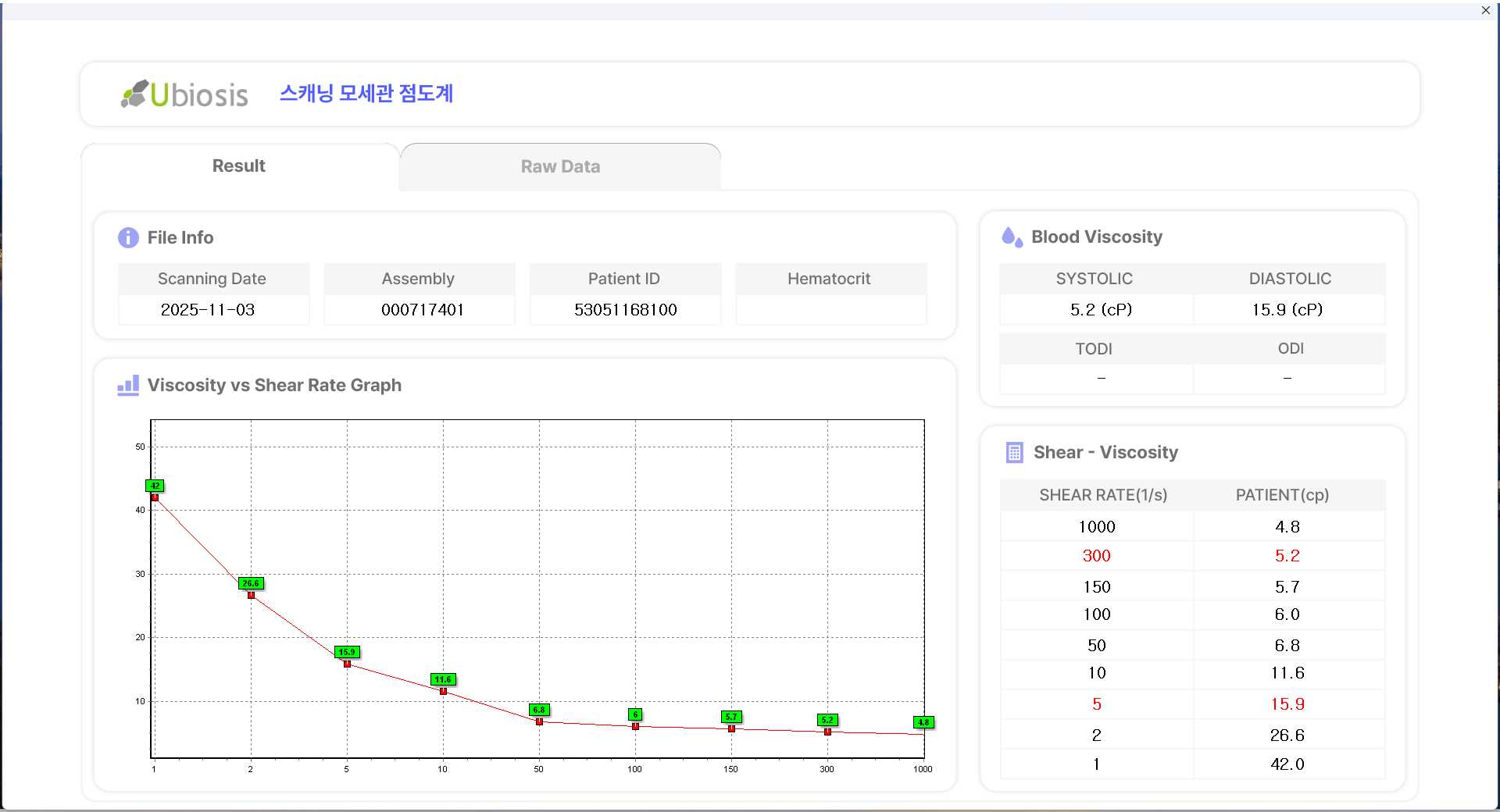Select the Result tab
Viewport: 1500px width, 812px height.
[238, 166]
